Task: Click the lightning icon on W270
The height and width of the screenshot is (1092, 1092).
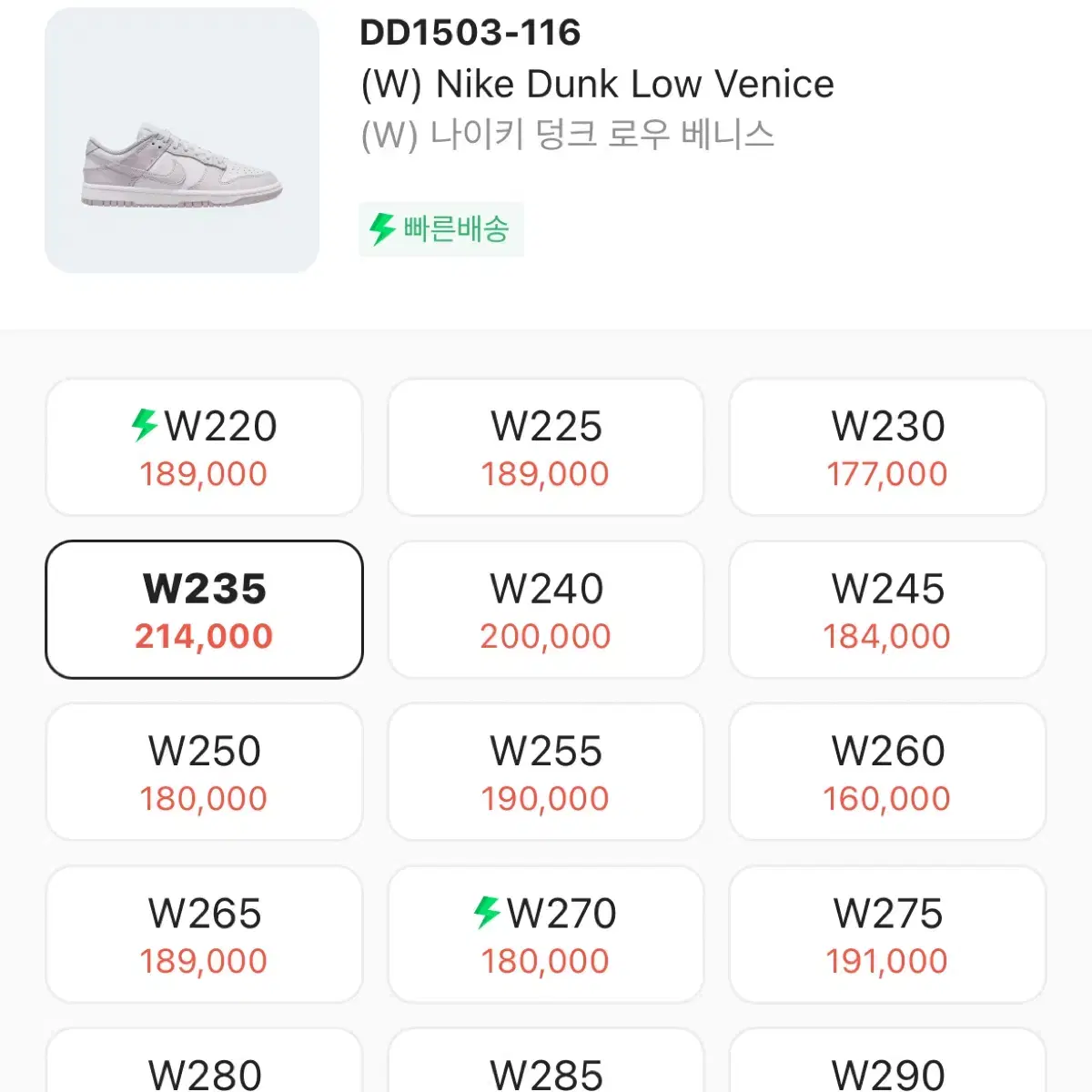Action: [487, 912]
